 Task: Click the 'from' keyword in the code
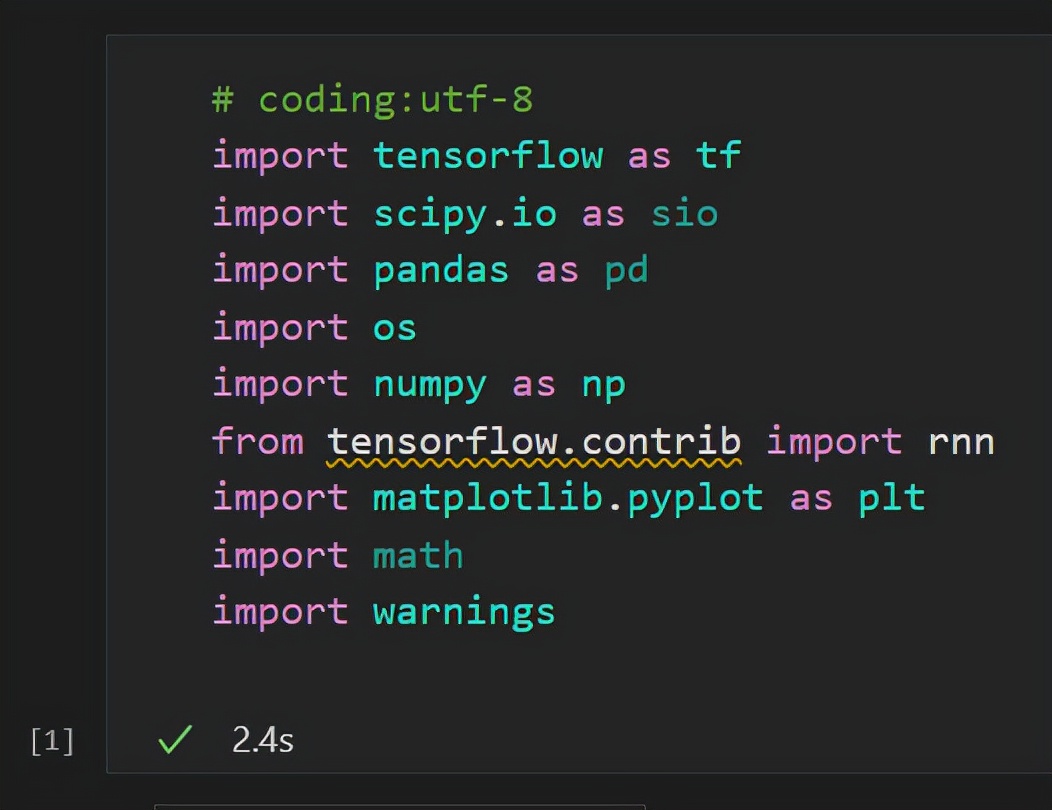(258, 441)
